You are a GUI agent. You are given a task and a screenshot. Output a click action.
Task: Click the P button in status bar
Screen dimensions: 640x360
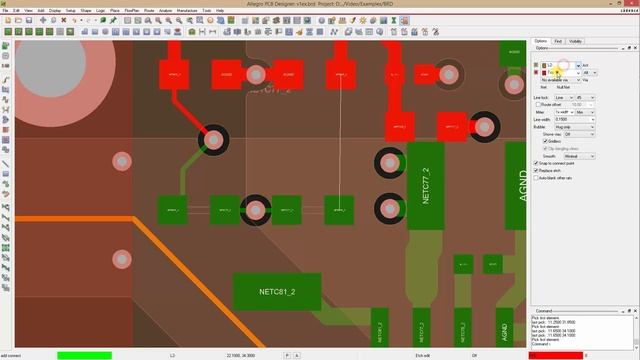pos(287,356)
